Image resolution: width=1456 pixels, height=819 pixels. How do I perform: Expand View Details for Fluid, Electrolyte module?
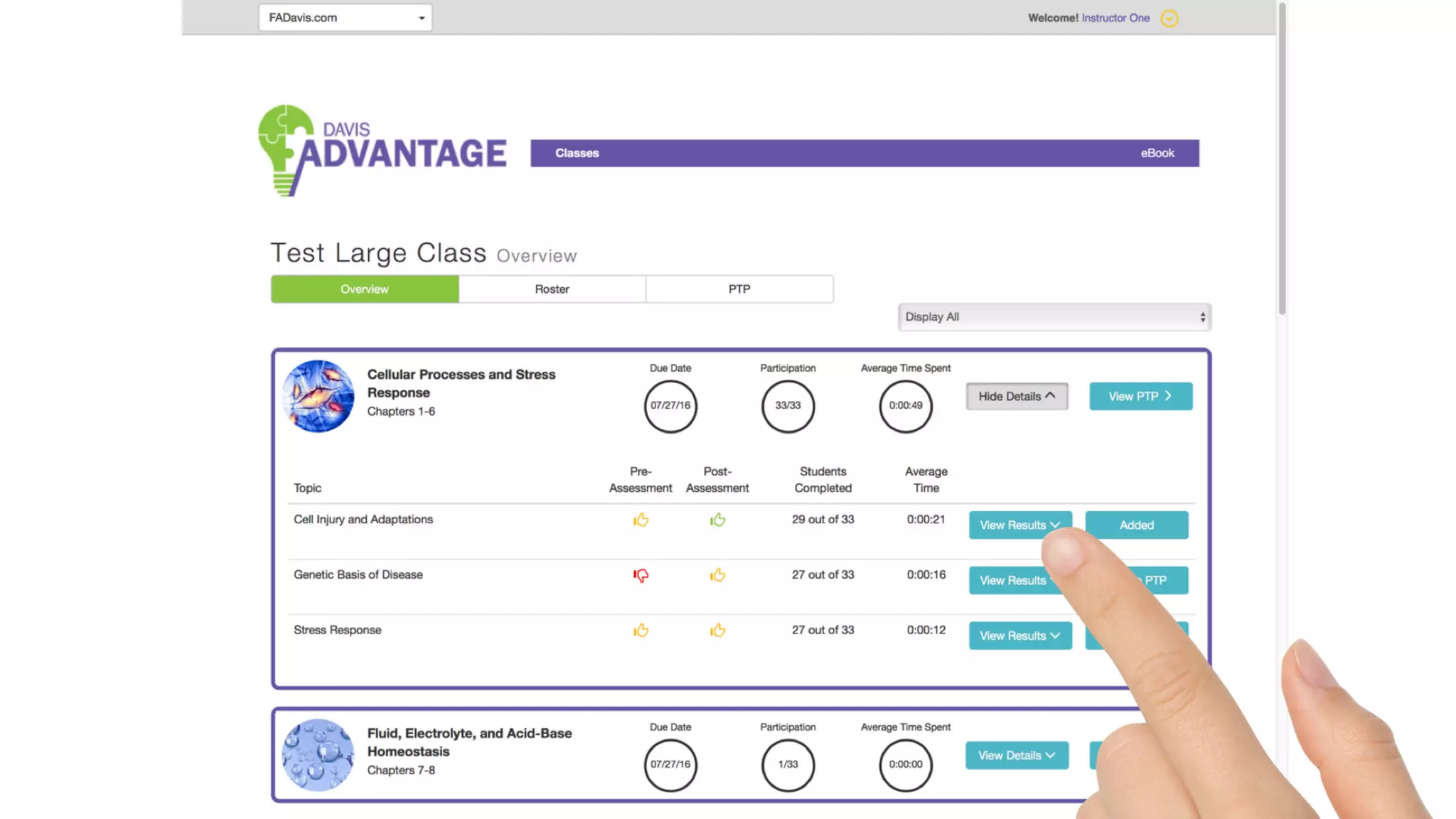[1017, 756]
